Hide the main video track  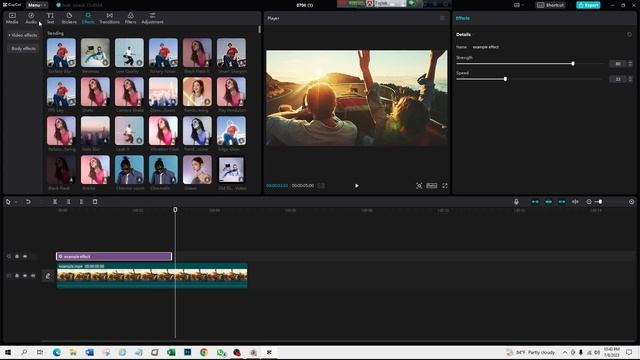tap(25, 276)
